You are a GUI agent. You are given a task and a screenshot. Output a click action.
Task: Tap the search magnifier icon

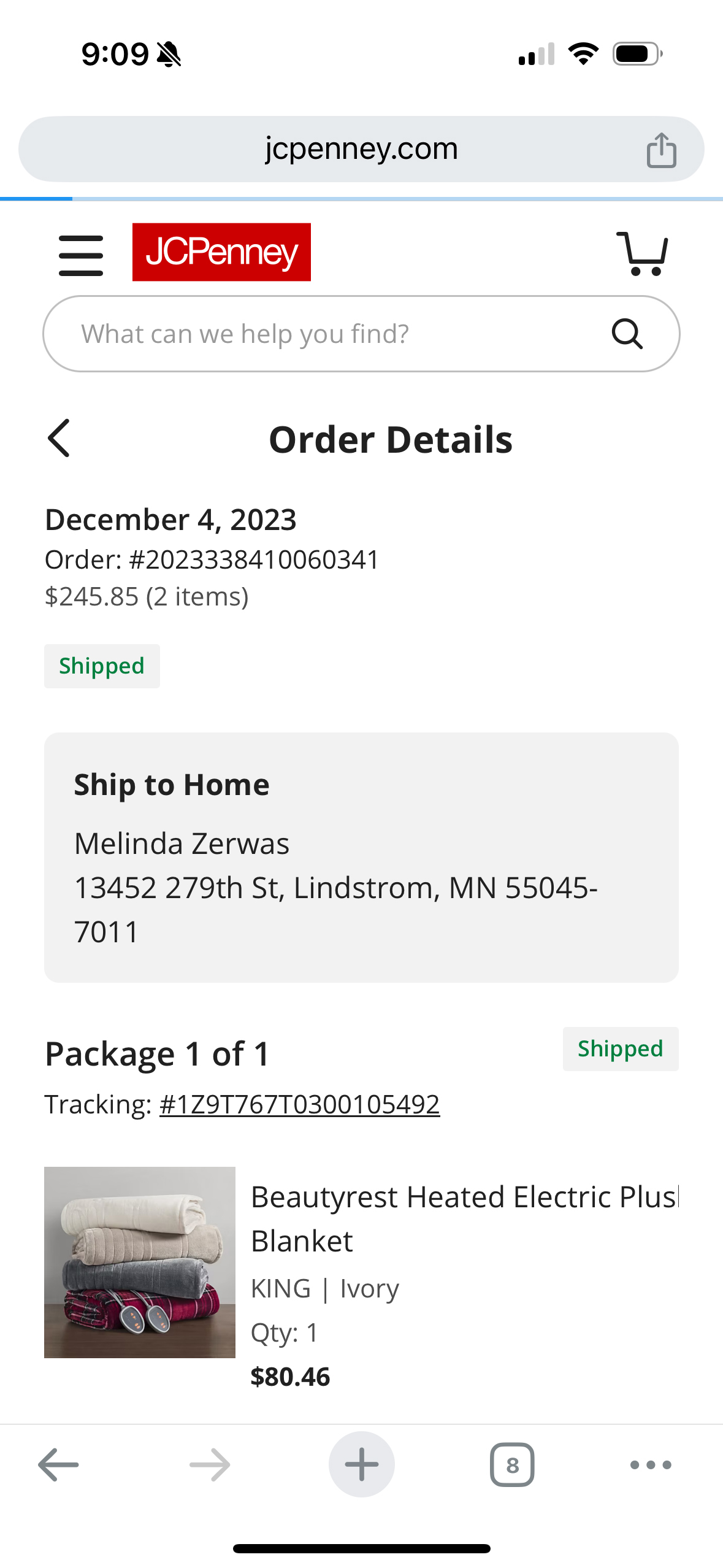coord(627,334)
